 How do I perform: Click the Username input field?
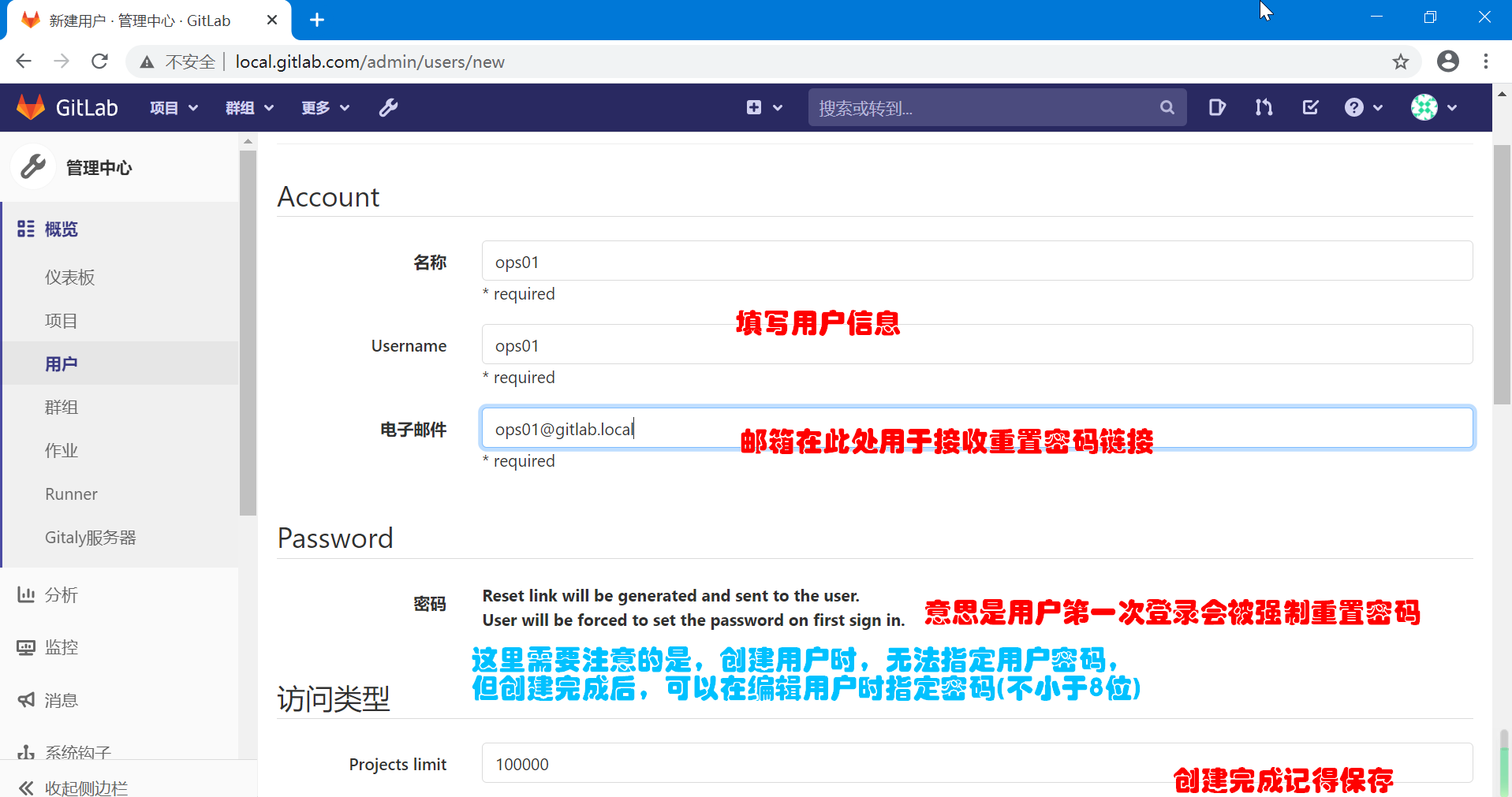click(x=977, y=344)
